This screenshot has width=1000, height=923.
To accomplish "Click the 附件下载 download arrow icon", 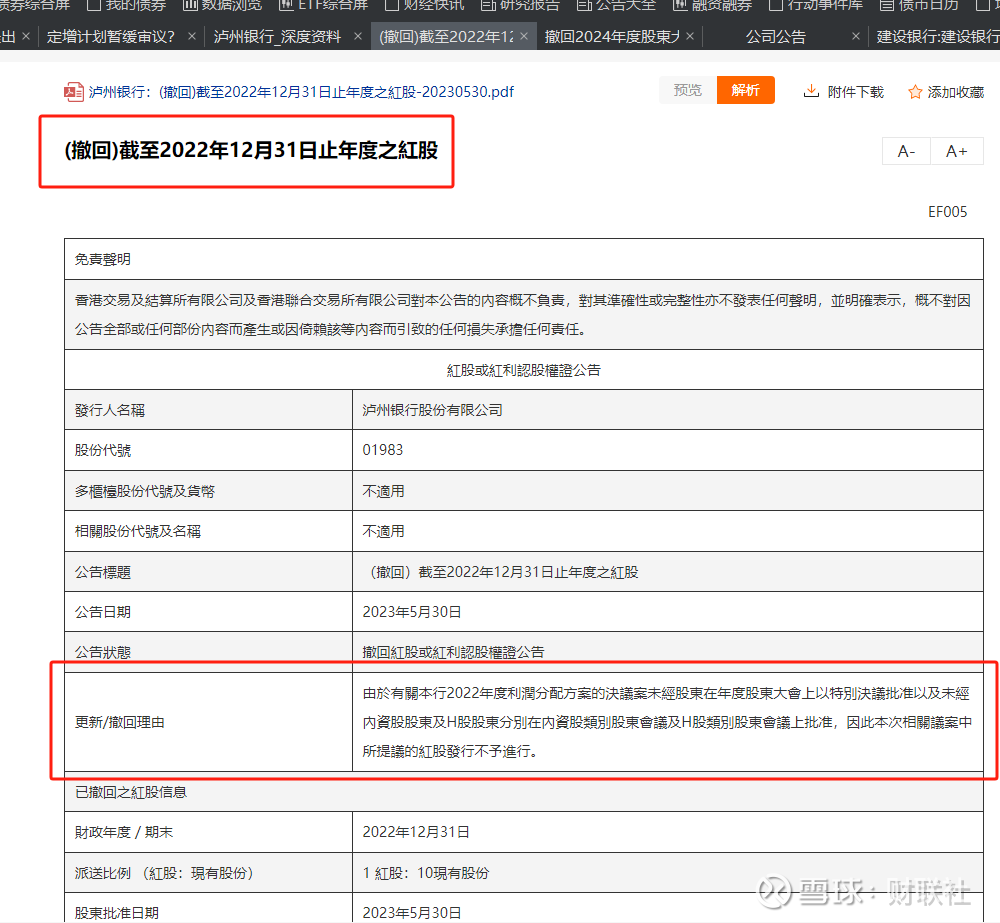I will coord(811,91).
